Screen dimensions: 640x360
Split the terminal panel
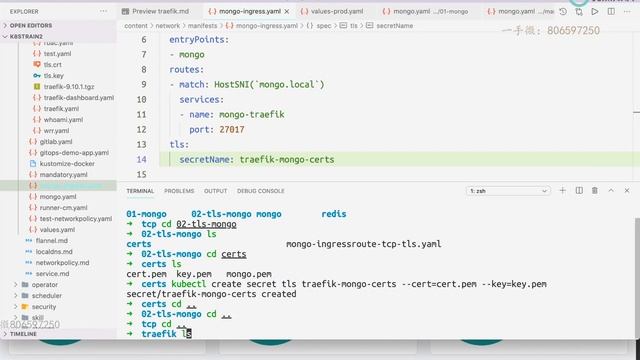coord(579,191)
